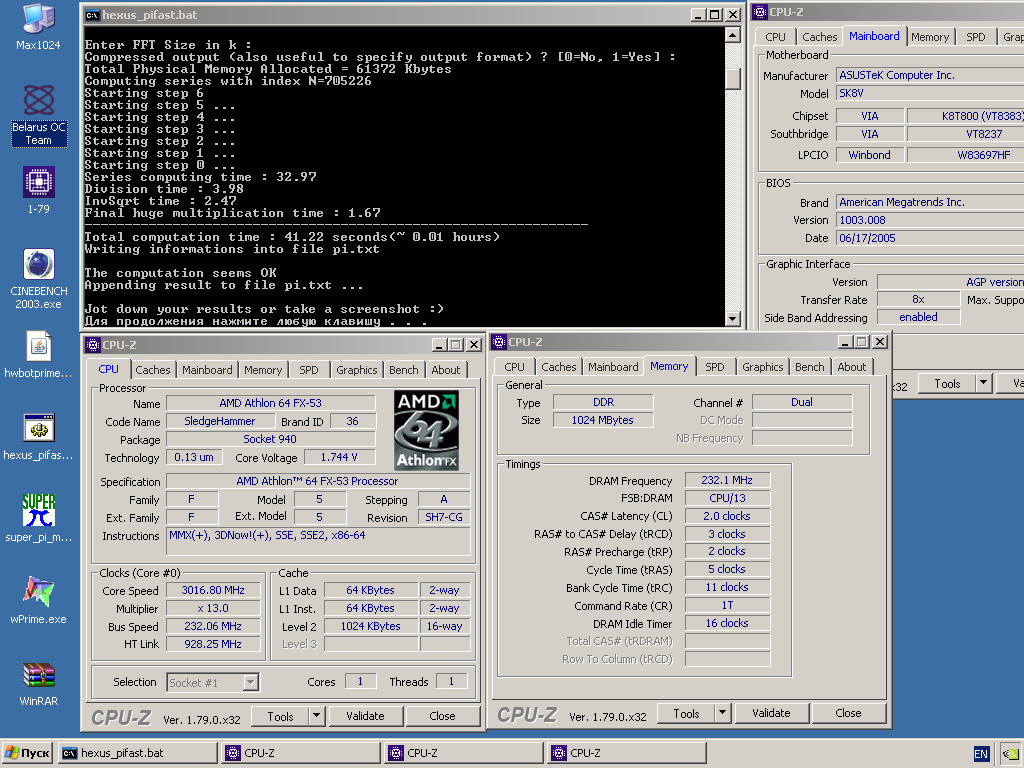This screenshot has width=1024, height=768.
Task: Switch to the third CPU-Z taskbar button
Action: pos(627,753)
